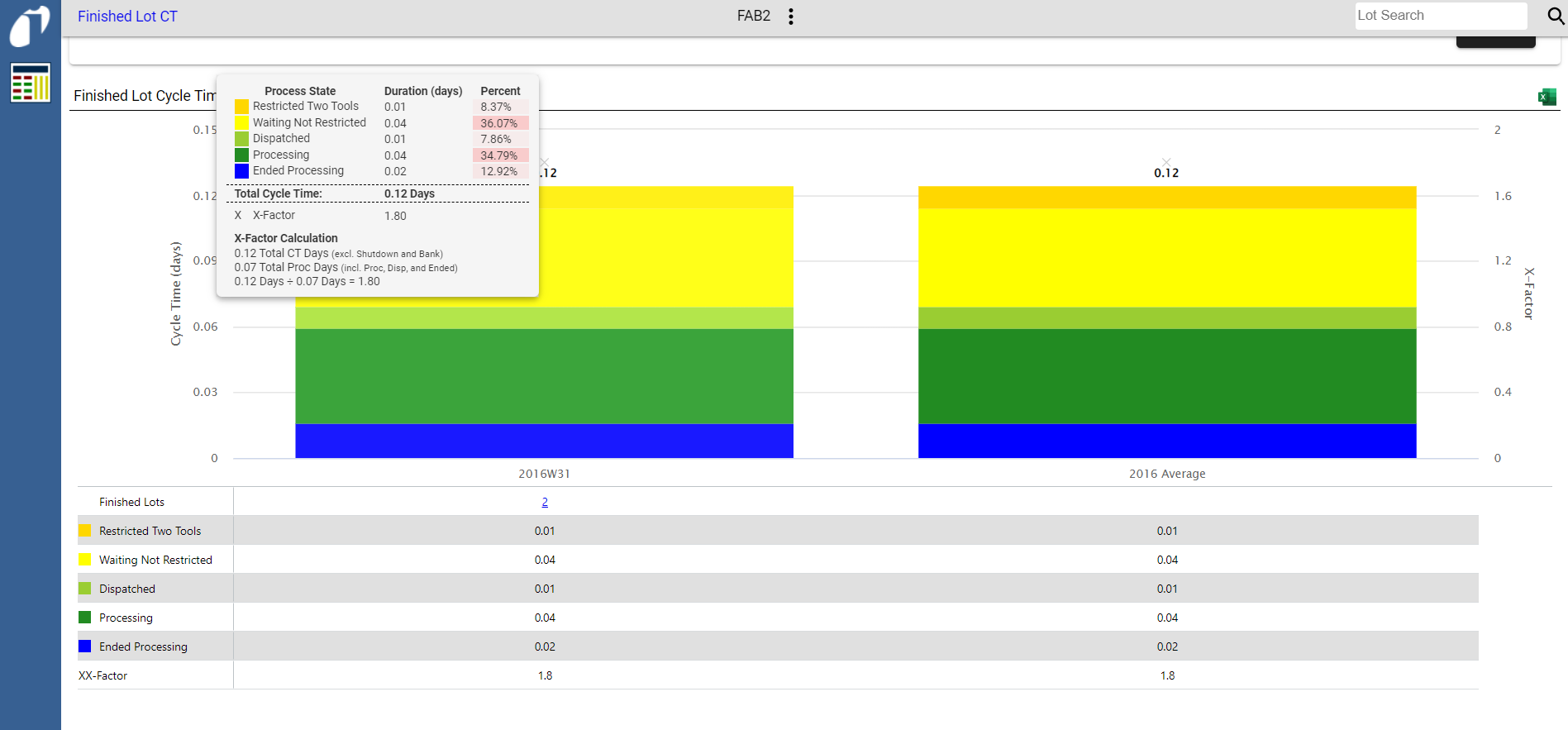This screenshot has width=1568, height=730.
Task: Select the Ended Processing segment of 2016 Average bar
Action: tap(1166, 441)
